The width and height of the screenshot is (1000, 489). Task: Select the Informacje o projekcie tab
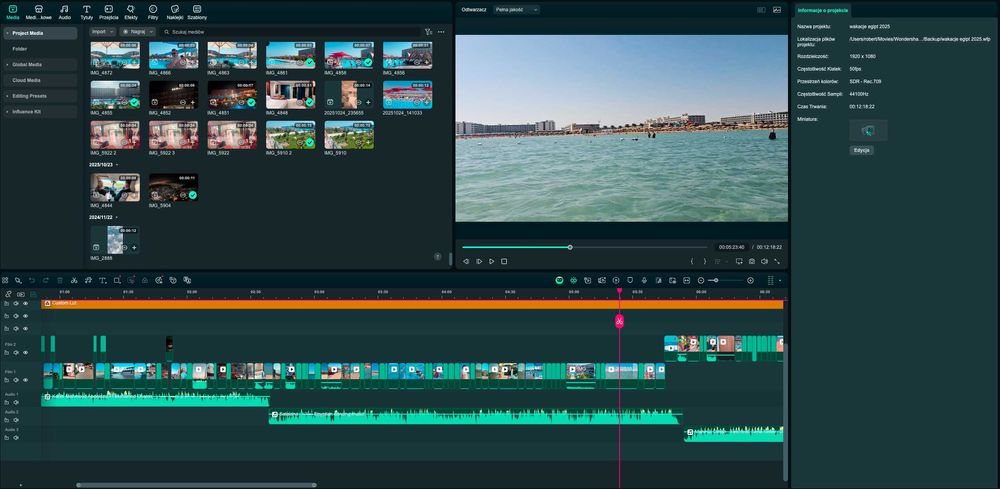pyautogui.click(x=823, y=10)
